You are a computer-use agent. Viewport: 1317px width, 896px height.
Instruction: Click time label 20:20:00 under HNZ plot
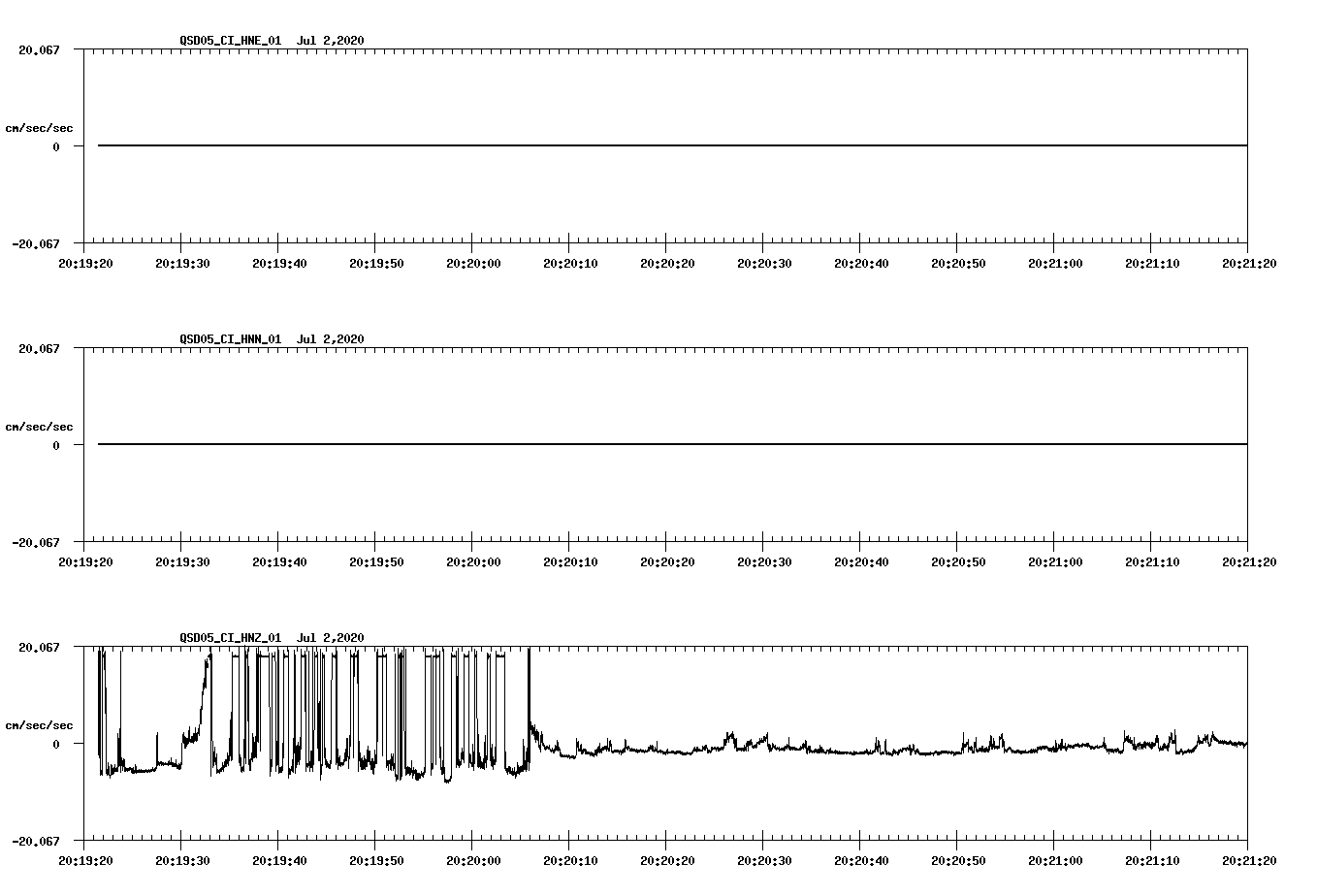473,861
